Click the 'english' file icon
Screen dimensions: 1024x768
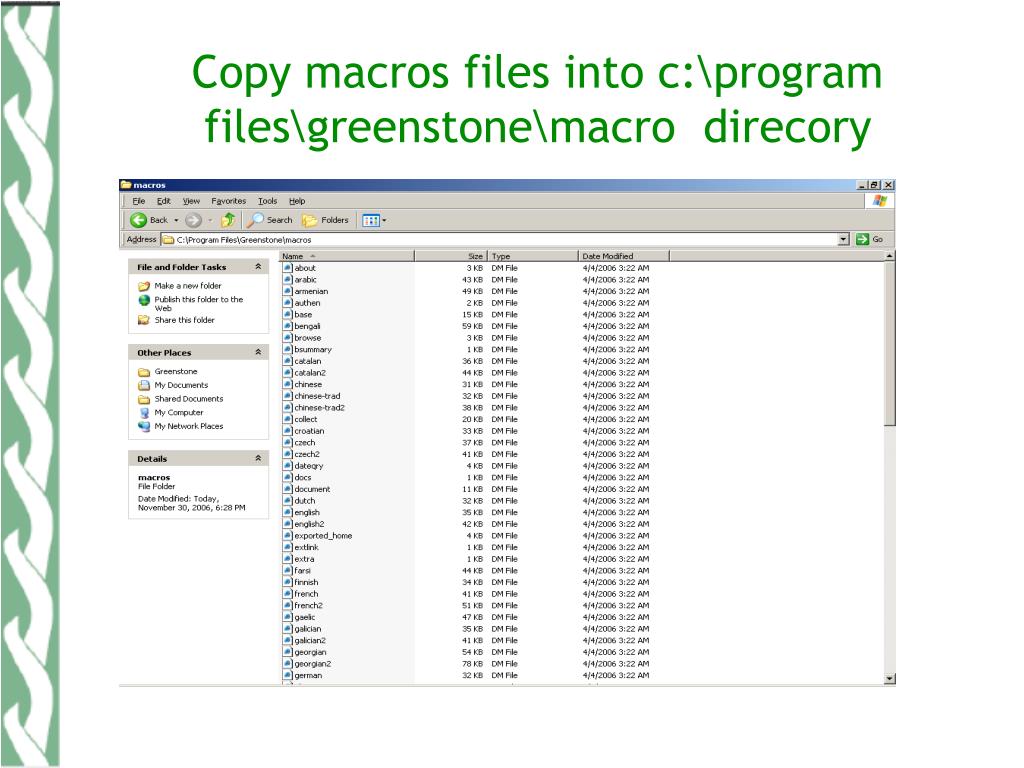tap(287, 513)
